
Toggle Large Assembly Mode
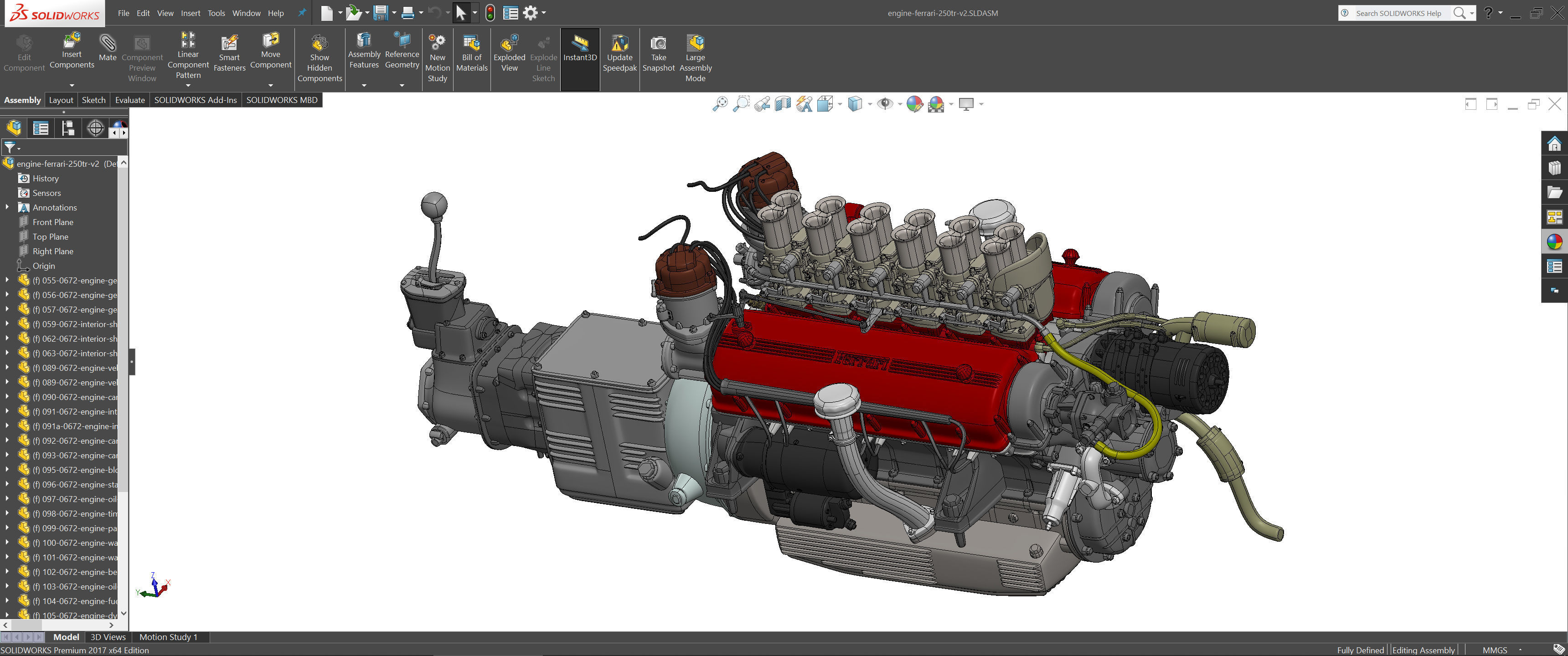[x=695, y=44]
